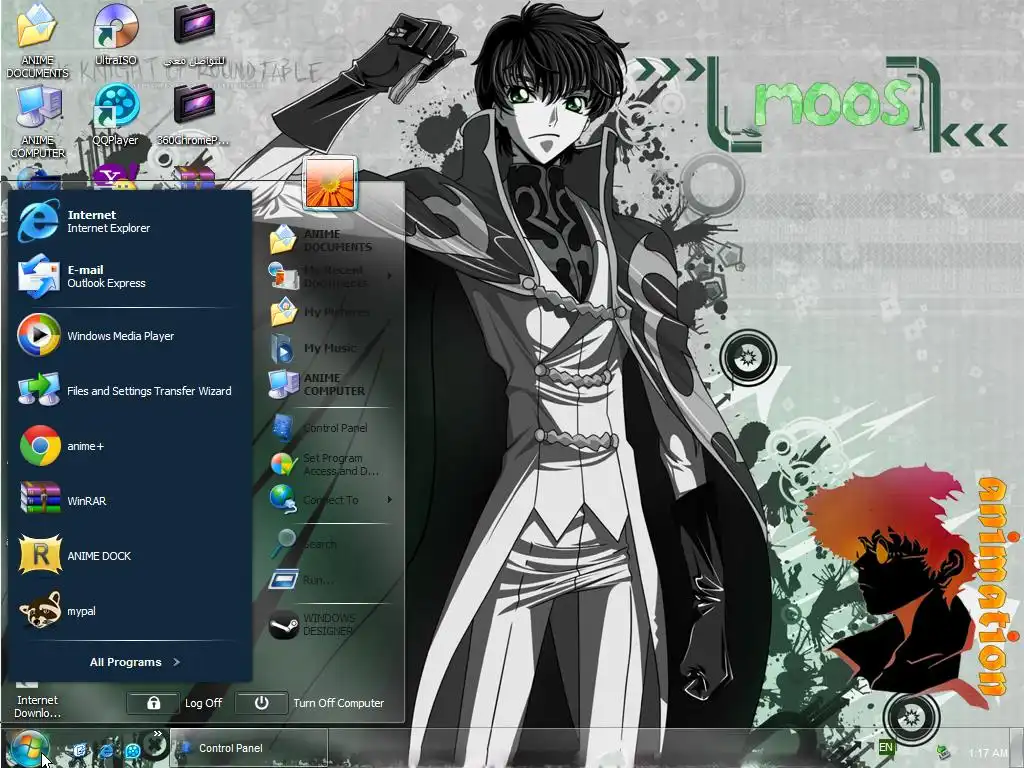Launch Outlook Express E-mail entry
Image resolution: width=1024 pixels, height=768 pixels.
tap(129, 276)
